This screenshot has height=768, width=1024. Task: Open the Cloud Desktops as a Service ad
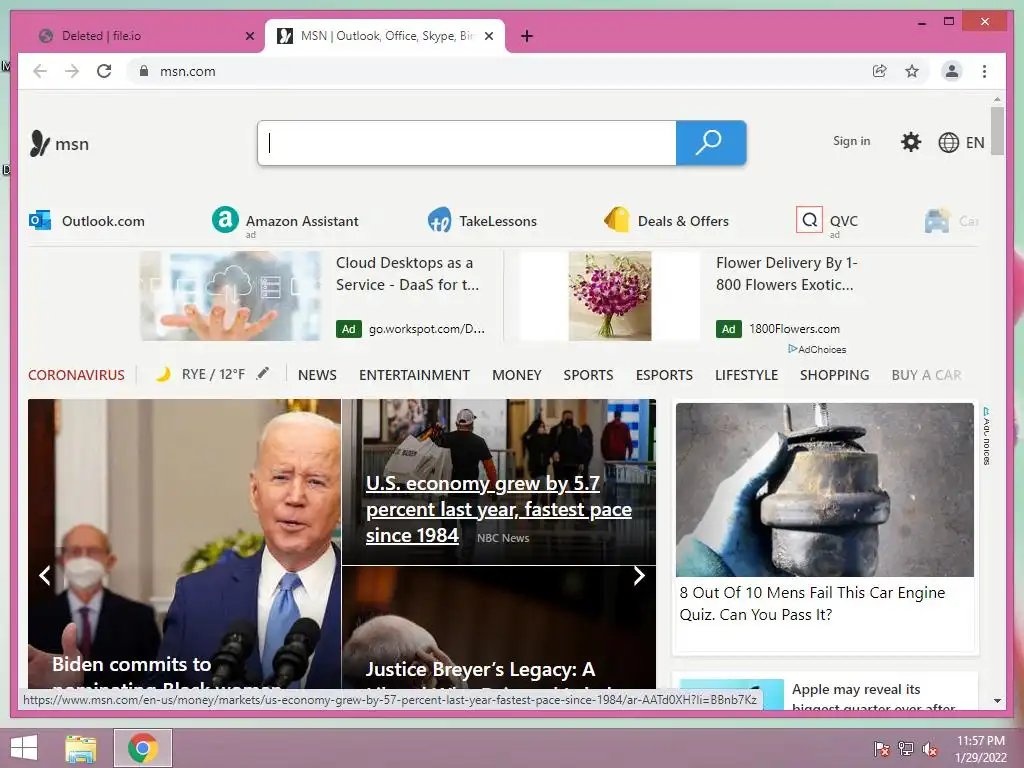408,274
